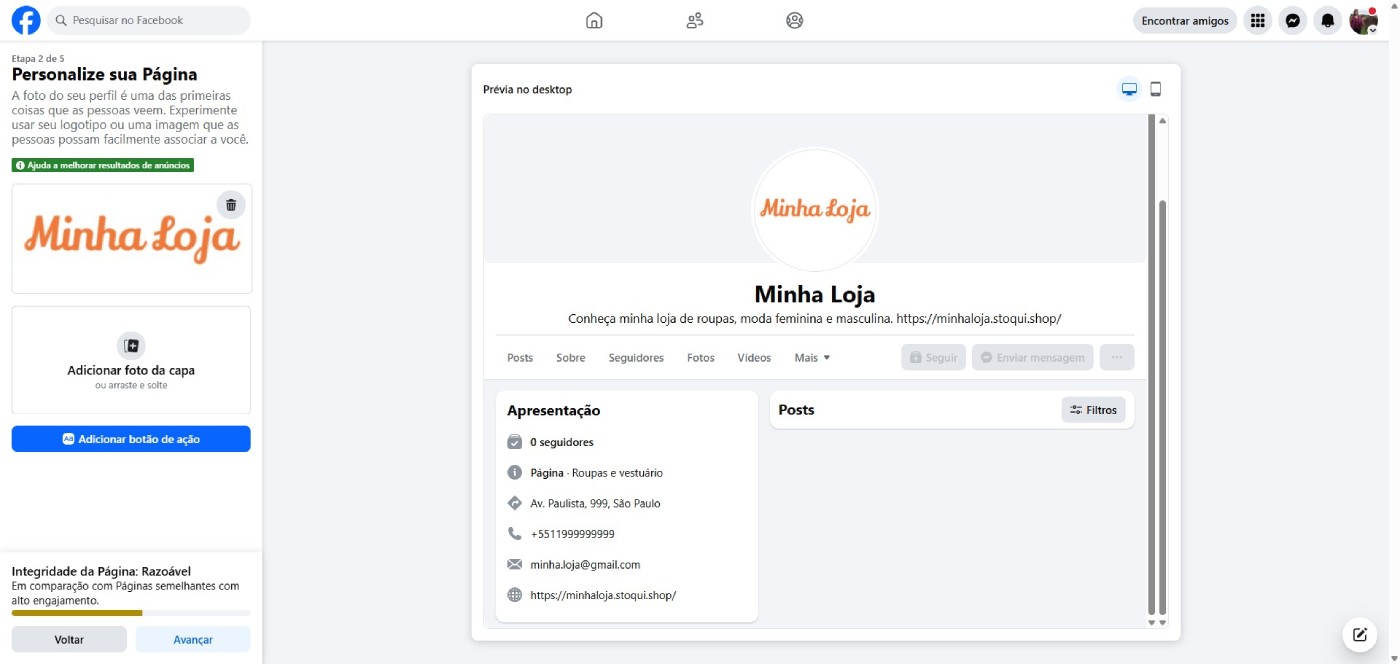Image resolution: width=1400 pixels, height=664 pixels.
Task: Open Messenger chat icon
Action: tap(1293, 20)
